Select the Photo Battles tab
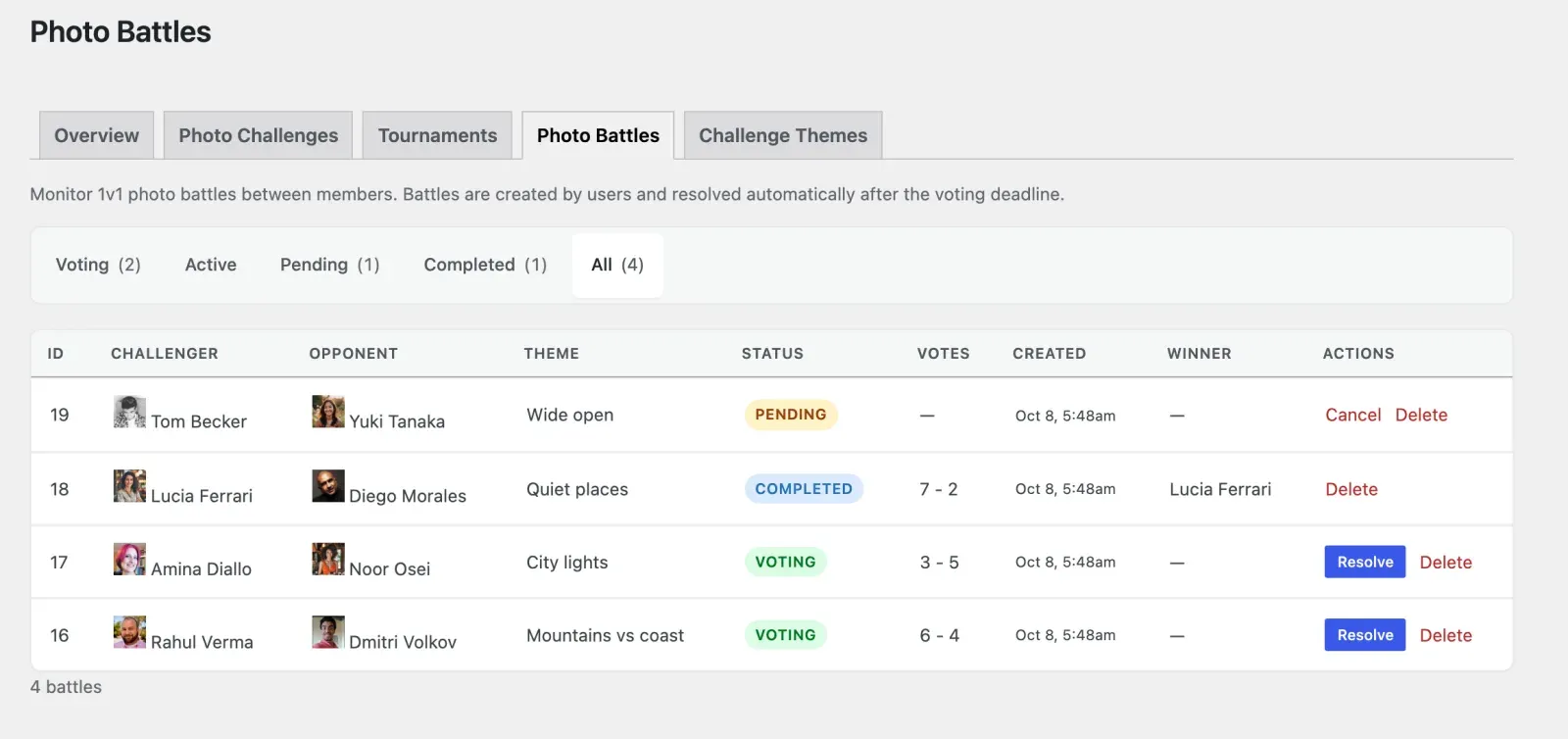This screenshot has width=1568, height=739. click(x=598, y=135)
